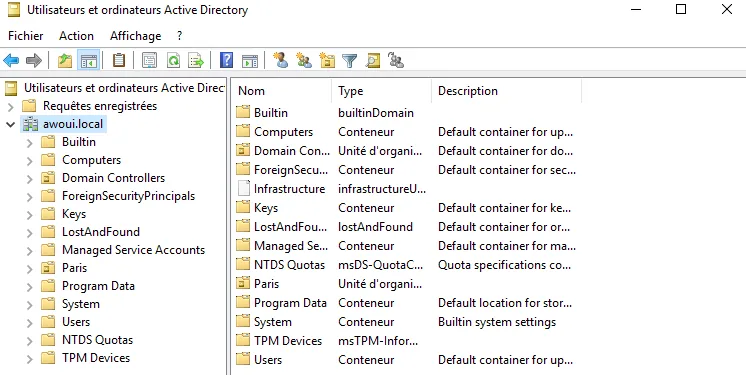Image resolution: width=746 pixels, height=375 pixels.
Task: Click TPM Devices folder icon in list
Action: coord(243,341)
